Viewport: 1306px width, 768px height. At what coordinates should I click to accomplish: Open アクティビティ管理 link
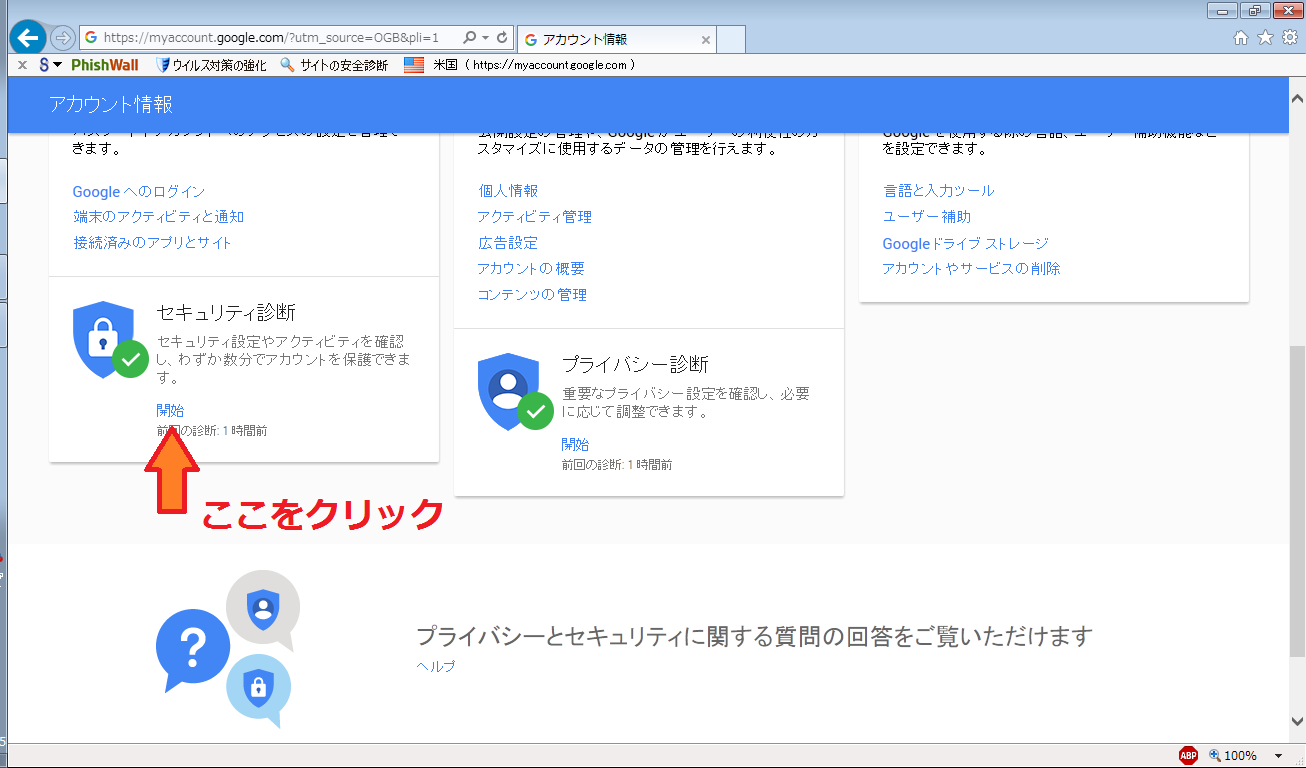[x=534, y=217]
